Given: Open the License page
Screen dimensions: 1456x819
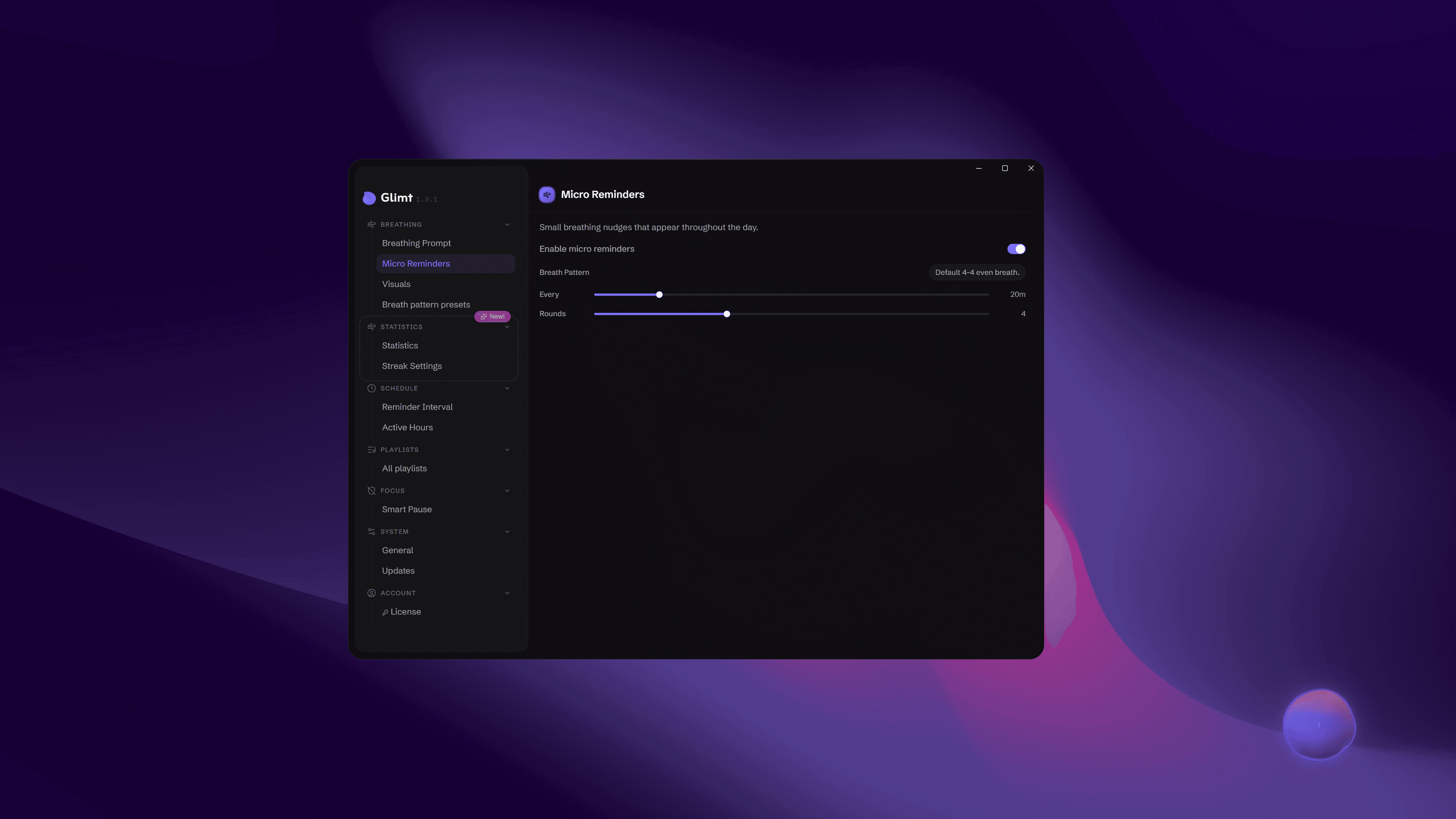Looking at the screenshot, I should [446, 612].
